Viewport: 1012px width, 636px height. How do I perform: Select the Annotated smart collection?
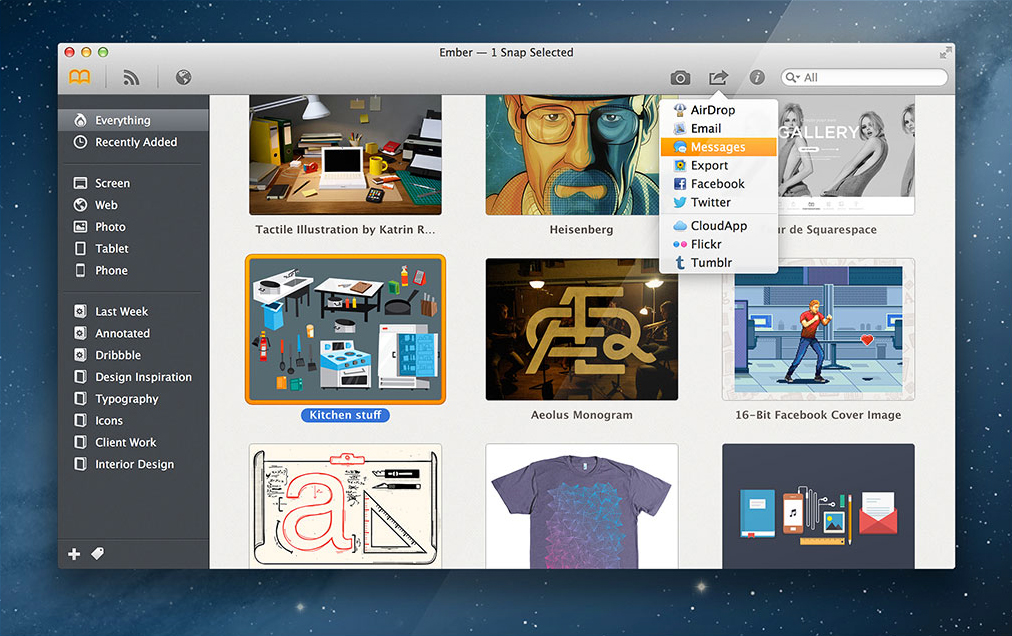(x=133, y=334)
